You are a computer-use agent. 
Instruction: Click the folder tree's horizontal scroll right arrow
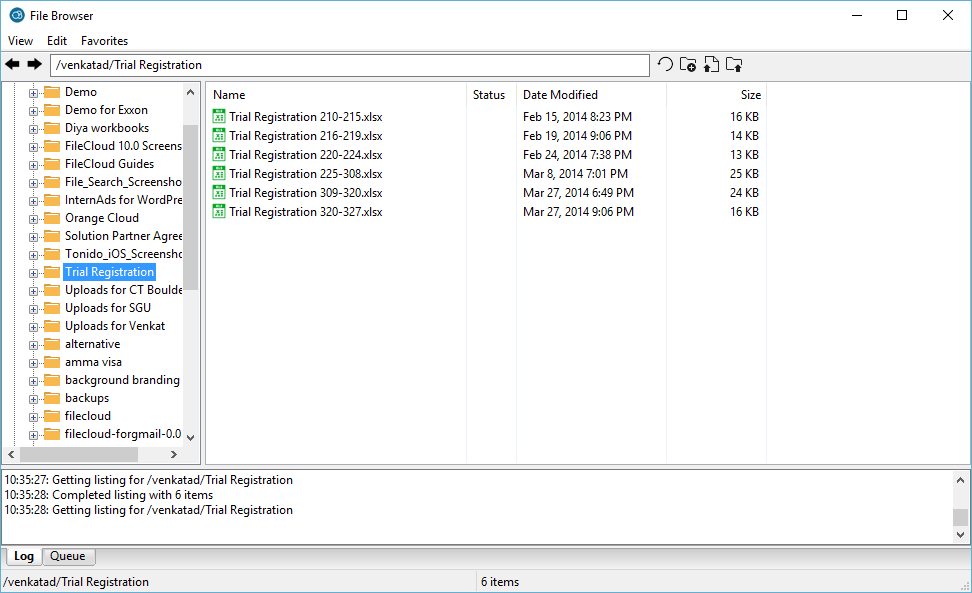174,454
